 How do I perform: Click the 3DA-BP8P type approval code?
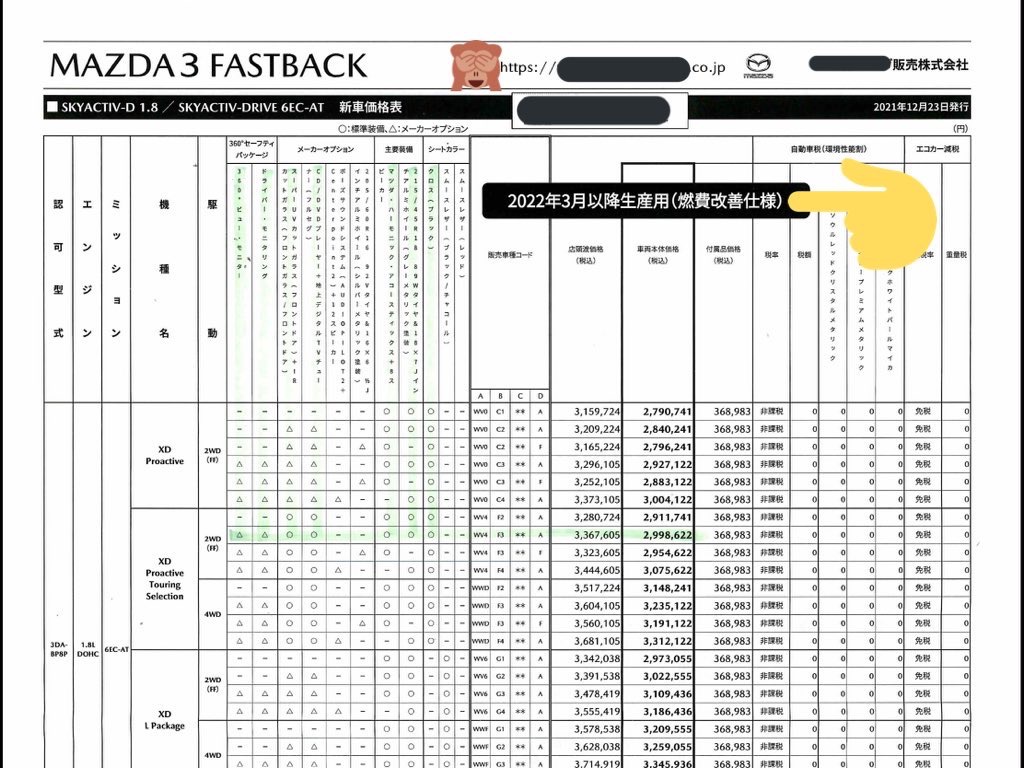[59, 648]
